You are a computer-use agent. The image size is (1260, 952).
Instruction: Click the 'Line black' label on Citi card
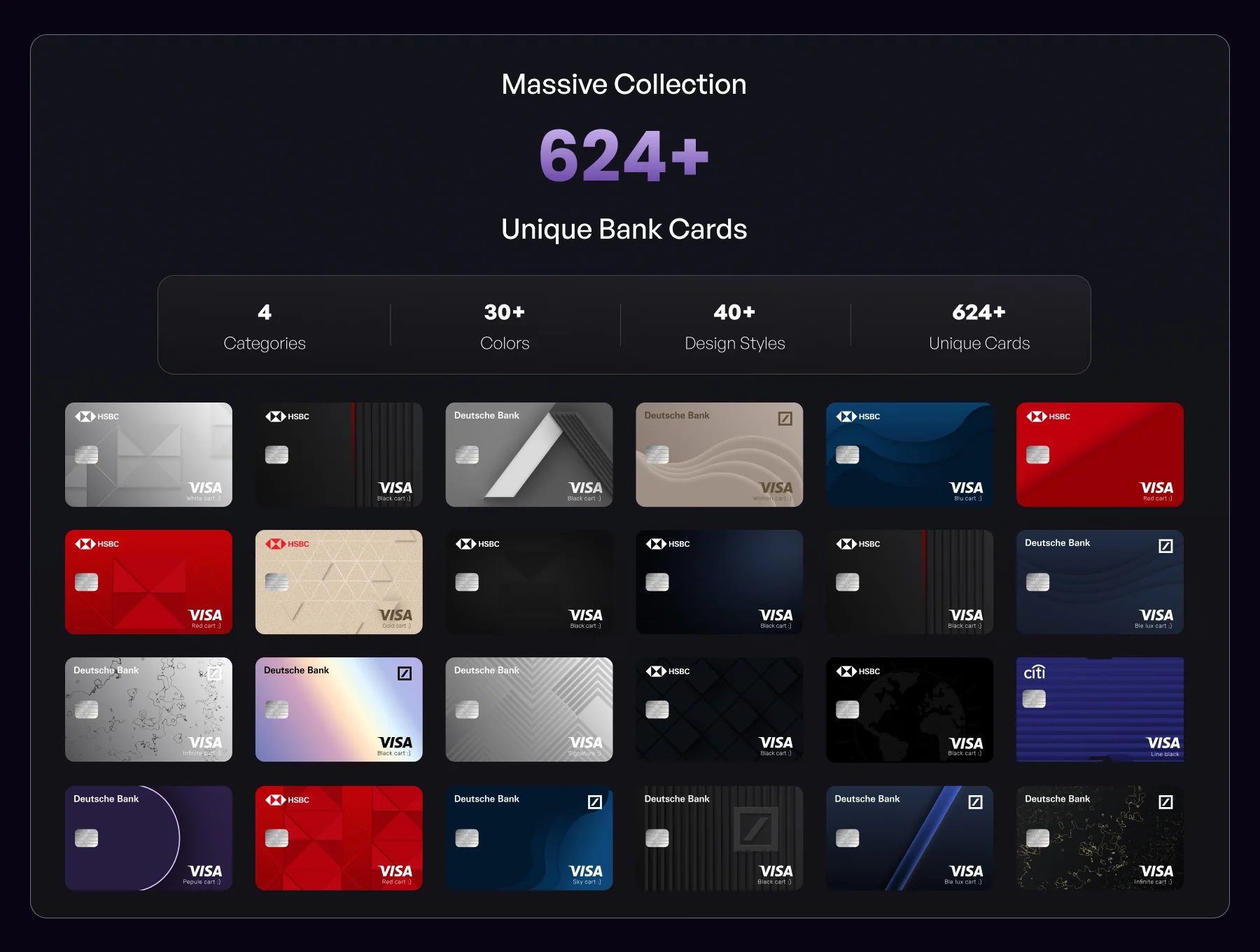click(1165, 754)
